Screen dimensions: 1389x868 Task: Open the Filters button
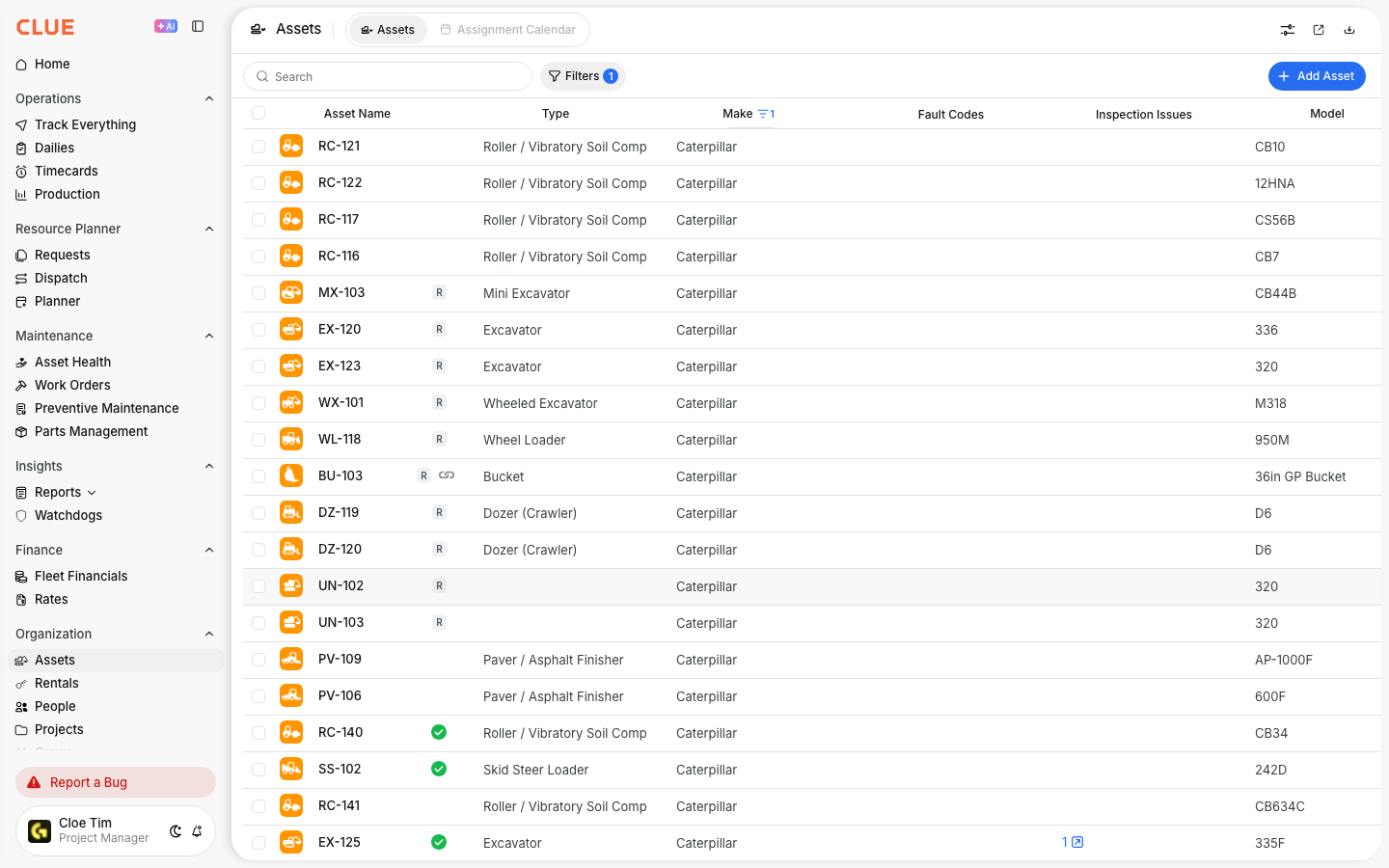[583, 76]
